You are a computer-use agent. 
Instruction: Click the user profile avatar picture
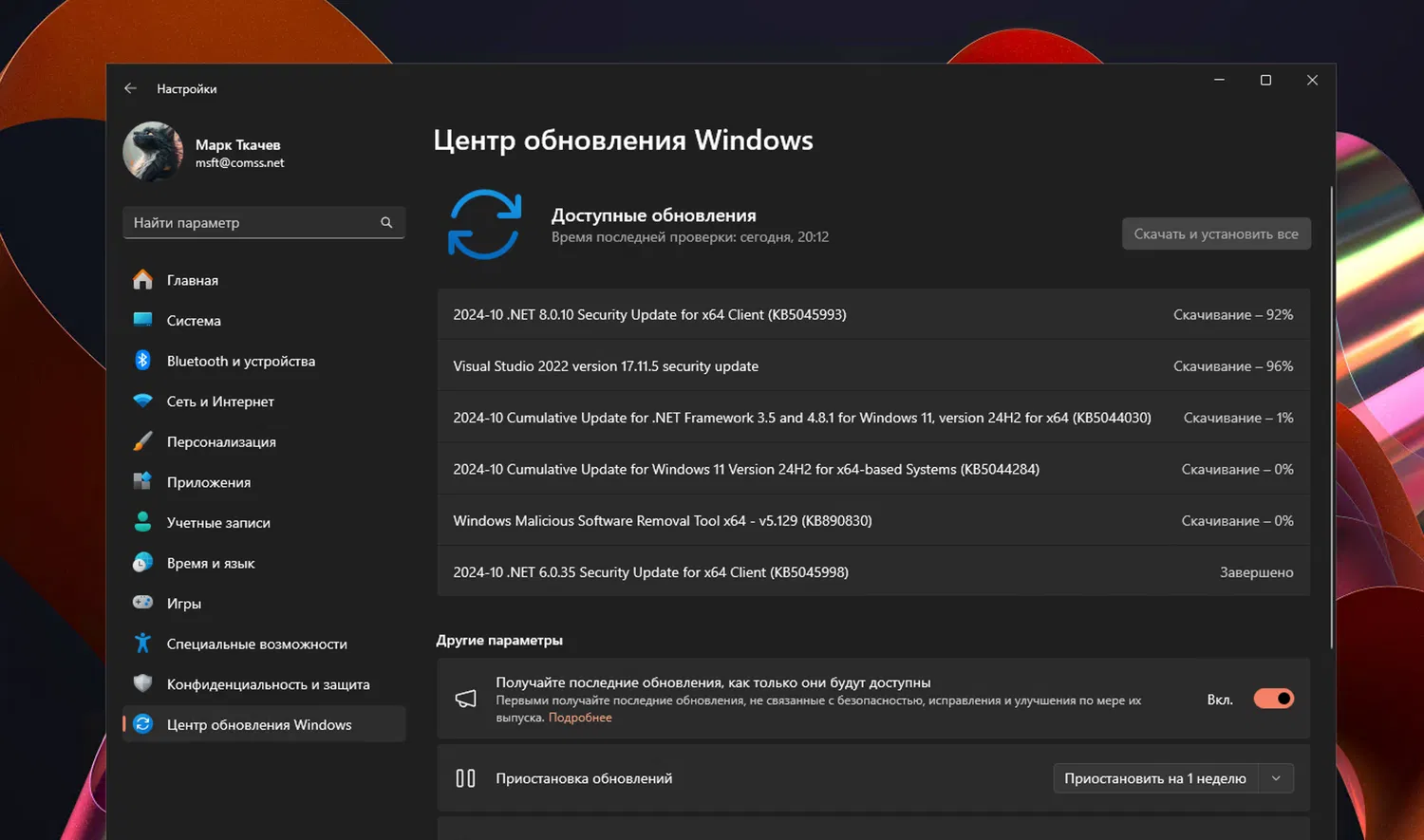pyautogui.click(x=153, y=152)
